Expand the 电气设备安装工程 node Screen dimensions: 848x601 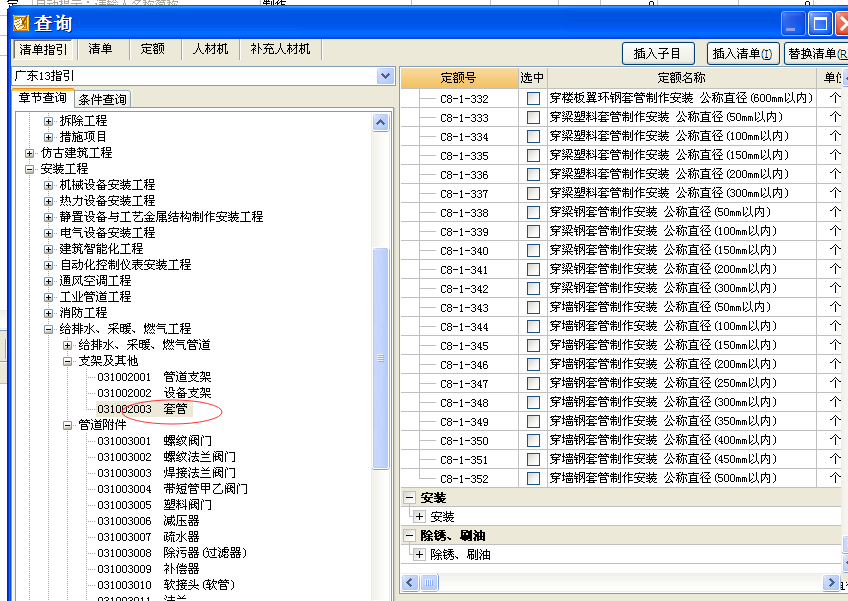(48, 233)
